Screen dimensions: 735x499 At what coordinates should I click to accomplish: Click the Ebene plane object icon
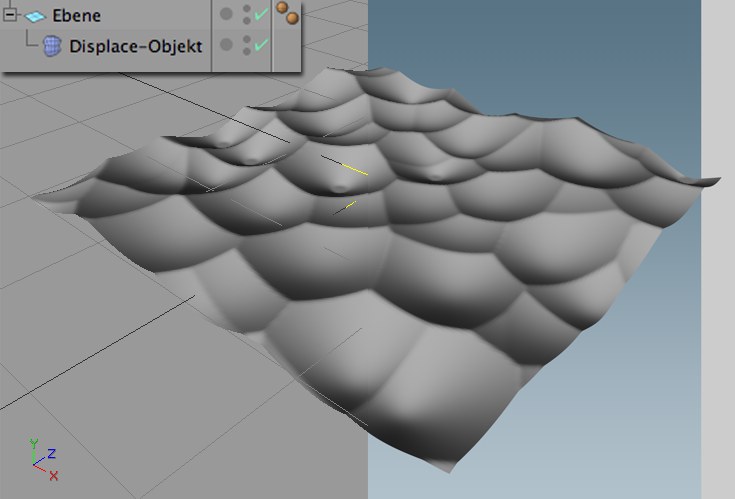[x=35, y=16]
